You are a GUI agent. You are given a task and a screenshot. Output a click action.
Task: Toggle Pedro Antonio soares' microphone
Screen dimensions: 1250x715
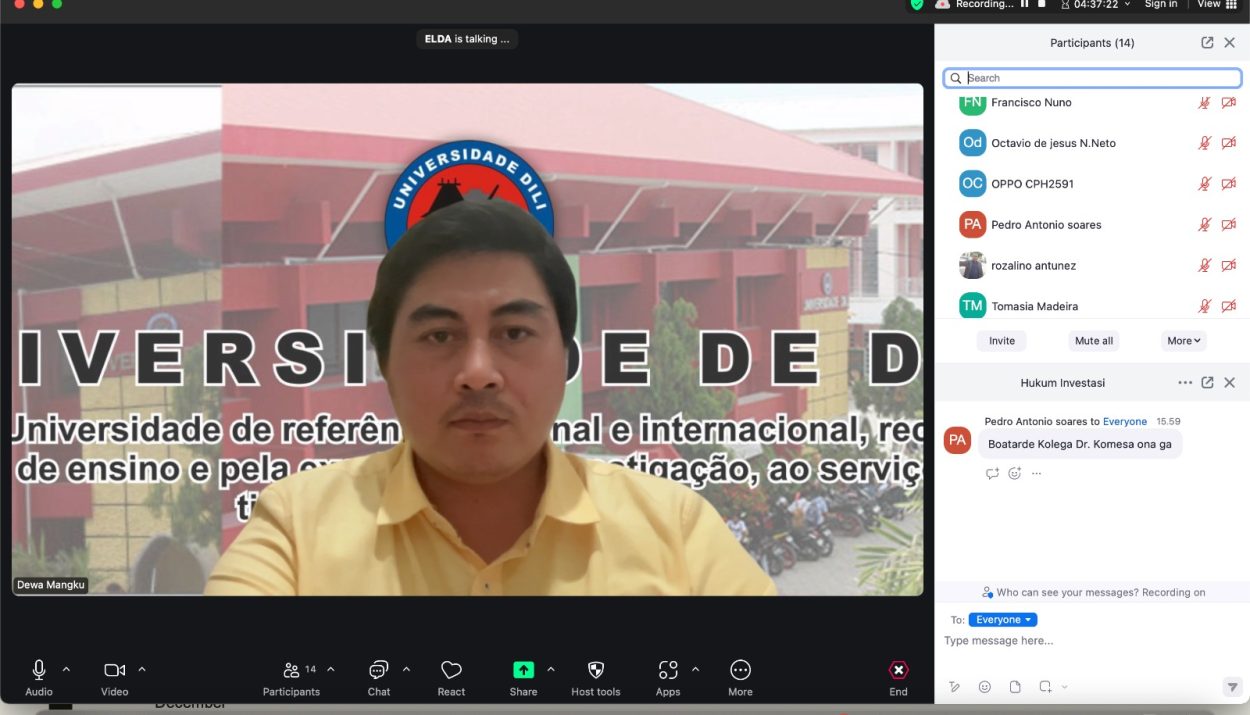click(1205, 224)
